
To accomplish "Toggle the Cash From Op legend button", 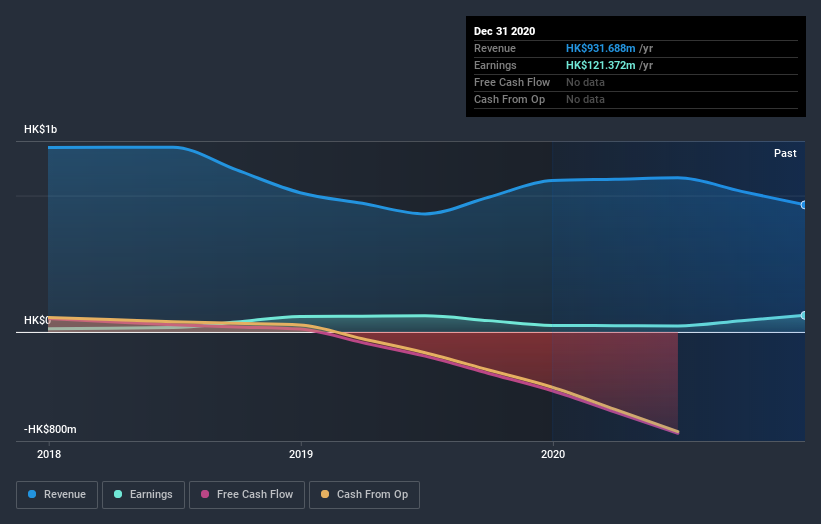I will (364, 495).
